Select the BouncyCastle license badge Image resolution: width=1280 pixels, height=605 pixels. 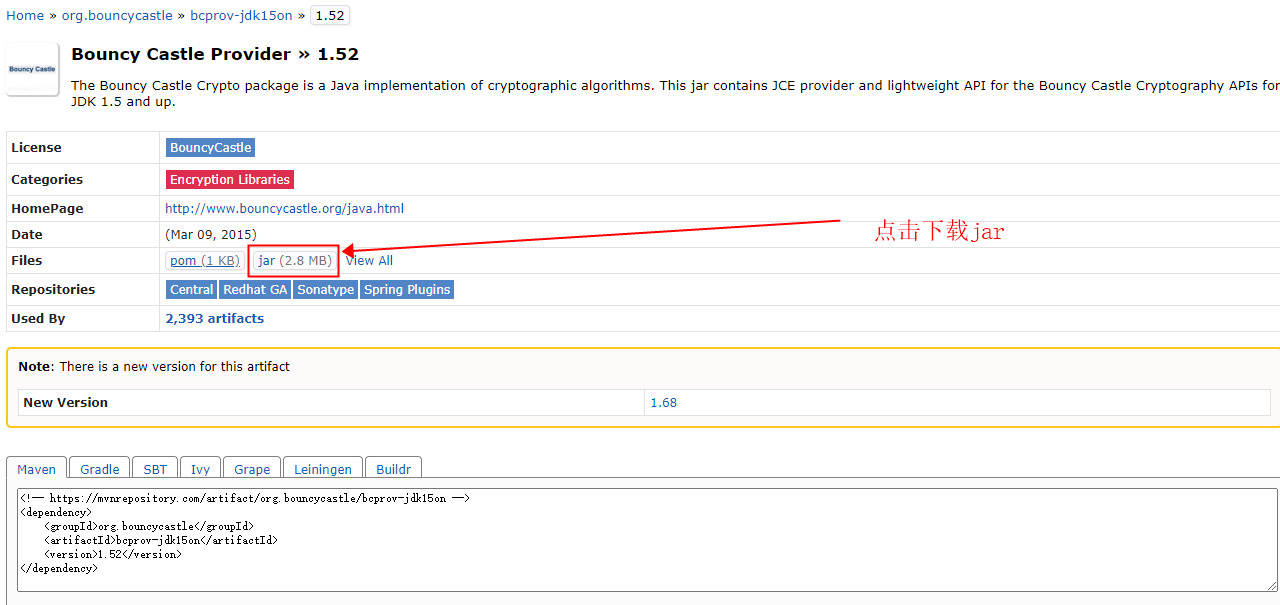210,147
